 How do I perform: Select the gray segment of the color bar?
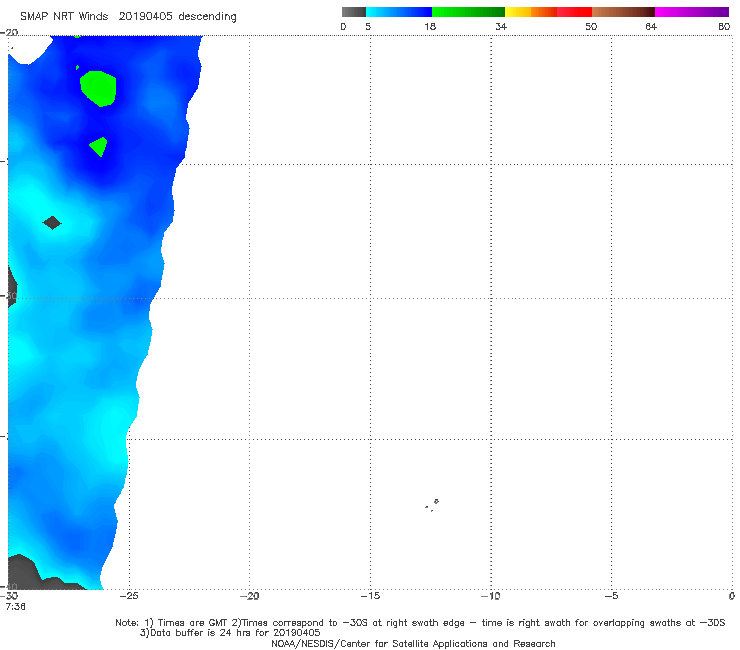pos(353,12)
